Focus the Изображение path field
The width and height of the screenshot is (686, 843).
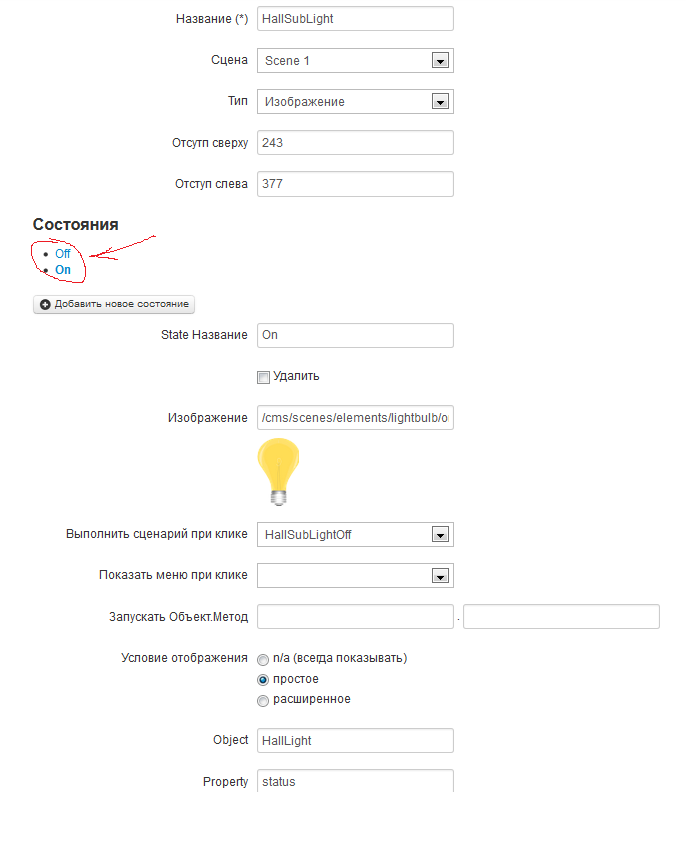click(355, 417)
